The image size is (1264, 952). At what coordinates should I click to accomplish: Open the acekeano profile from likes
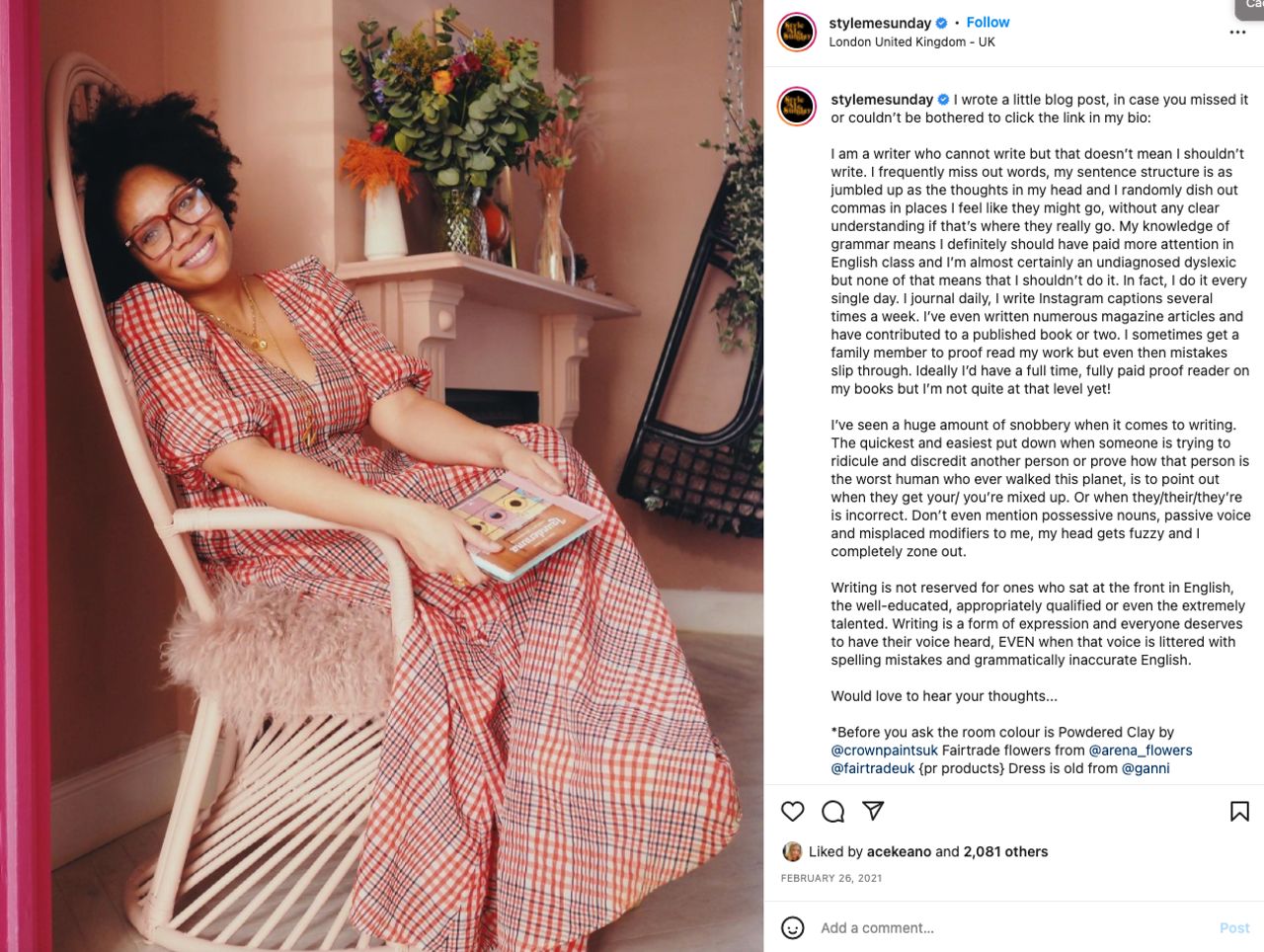(899, 851)
